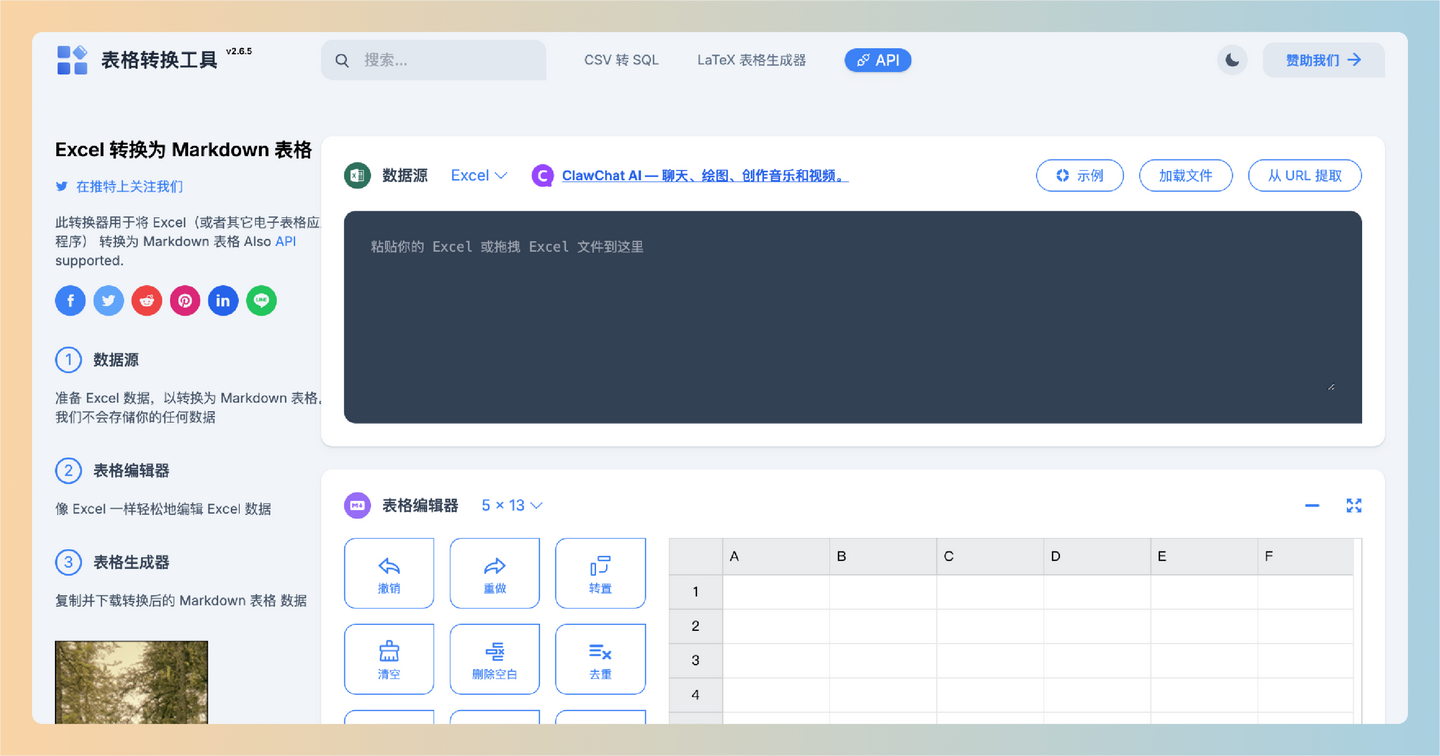Click the 撤销 (undo) icon button
The width and height of the screenshot is (1440, 756).
pyautogui.click(x=389, y=572)
